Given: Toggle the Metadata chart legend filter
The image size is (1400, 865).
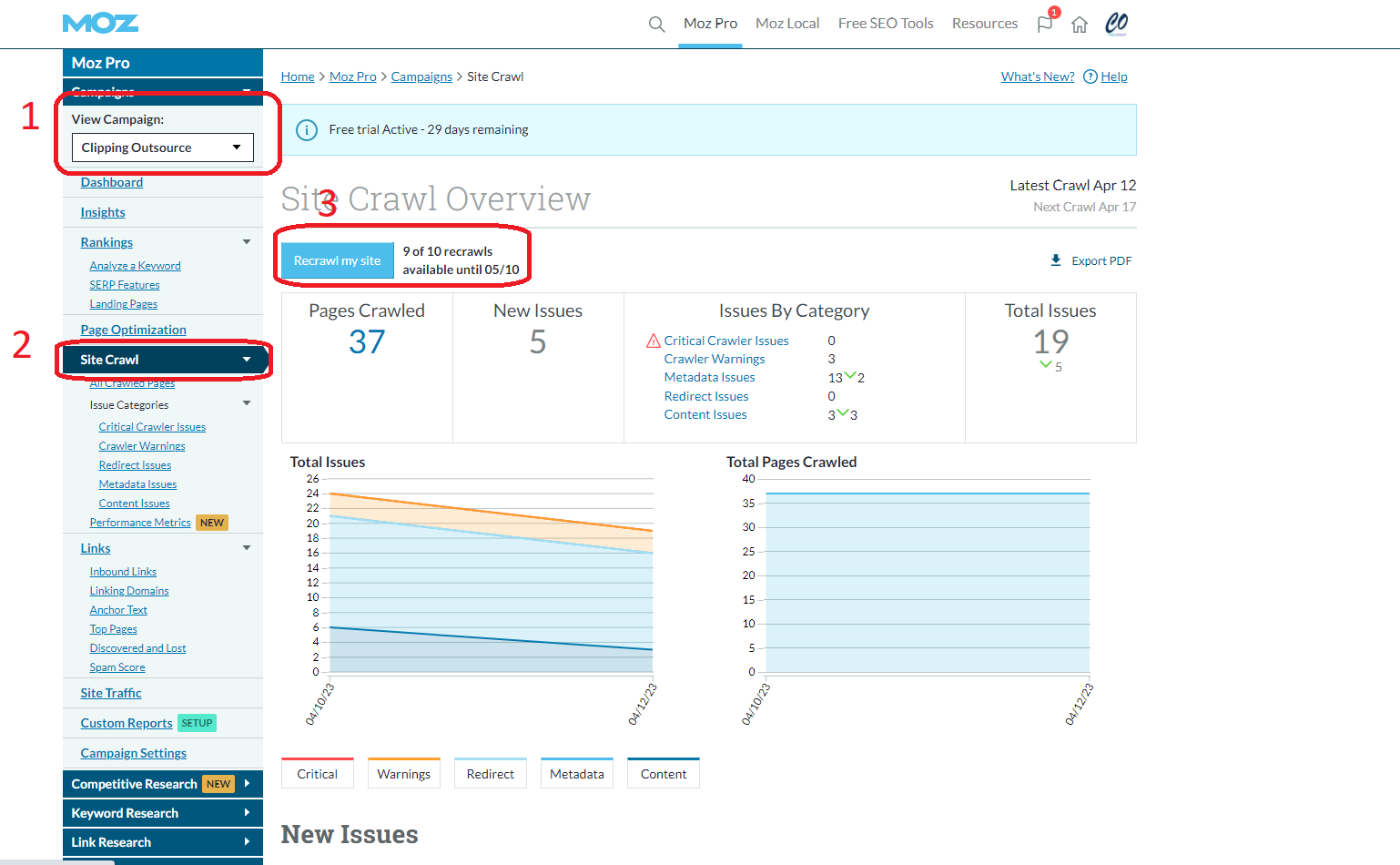Looking at the screenshot, I should (576, 774).
